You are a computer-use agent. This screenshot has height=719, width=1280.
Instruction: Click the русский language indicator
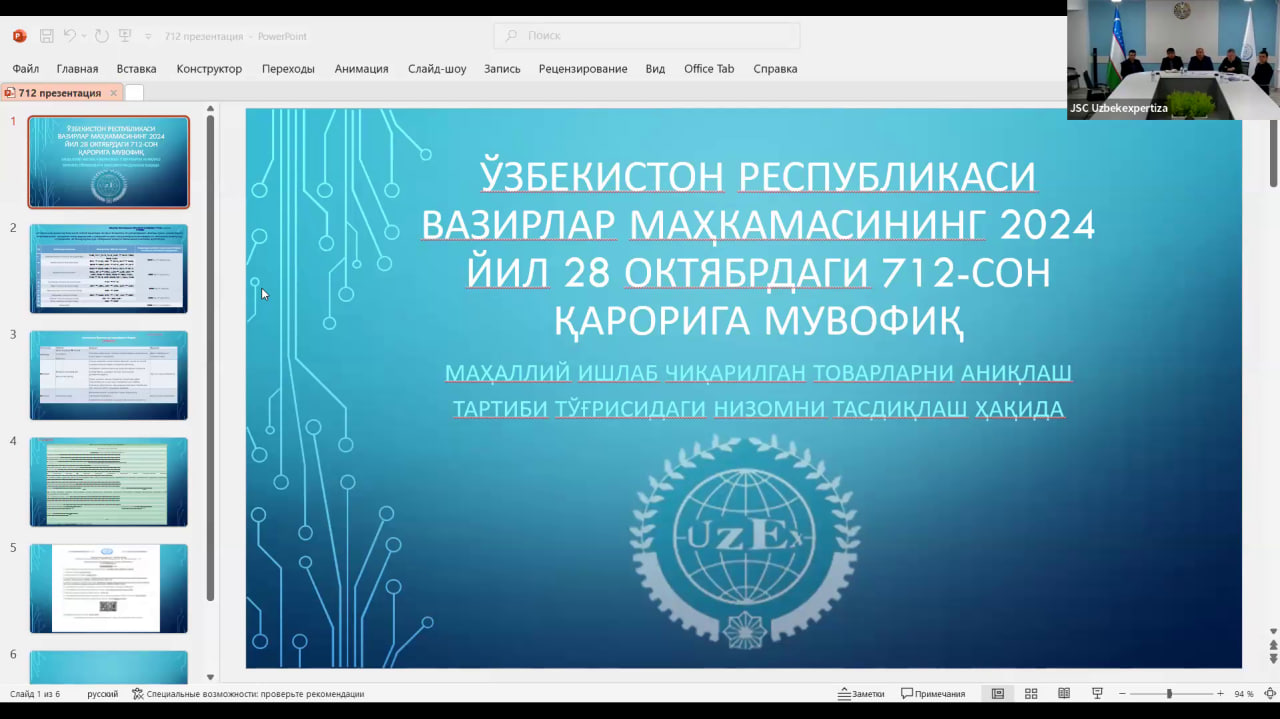(x=102, y=694)
